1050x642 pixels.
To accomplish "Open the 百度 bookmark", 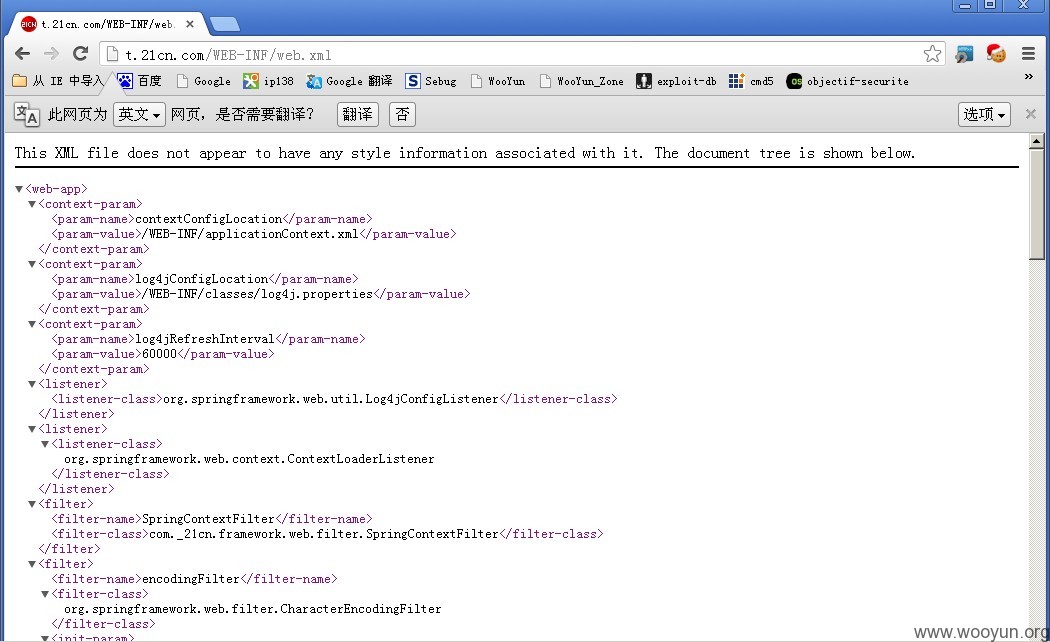I will (x=139, y=81).
